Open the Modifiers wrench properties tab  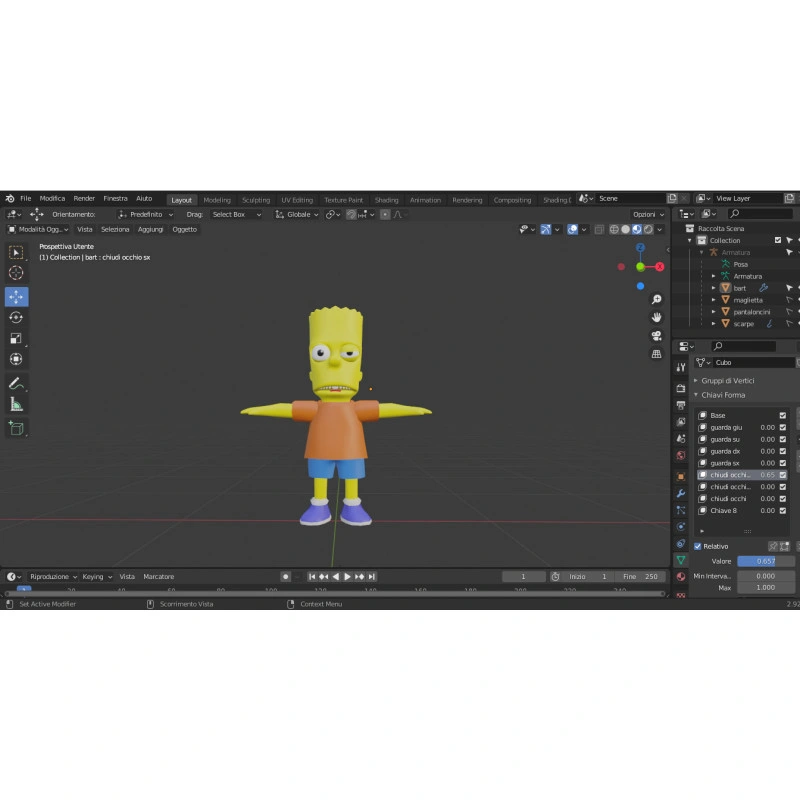click(681, 493)
